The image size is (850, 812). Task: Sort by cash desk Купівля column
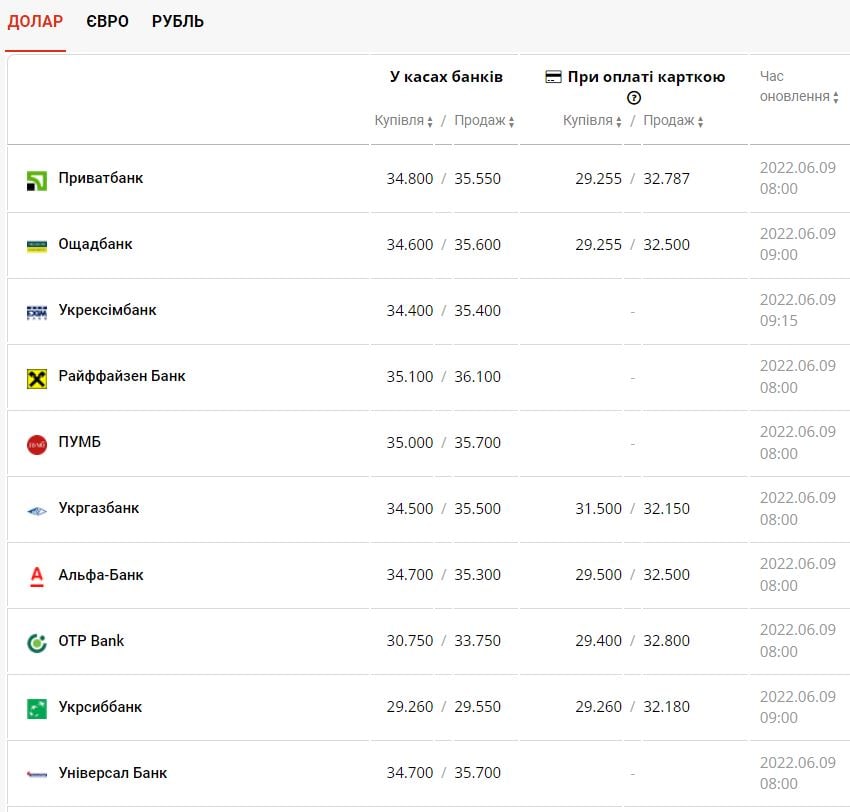pyautogui.click(x=404, y=121)
